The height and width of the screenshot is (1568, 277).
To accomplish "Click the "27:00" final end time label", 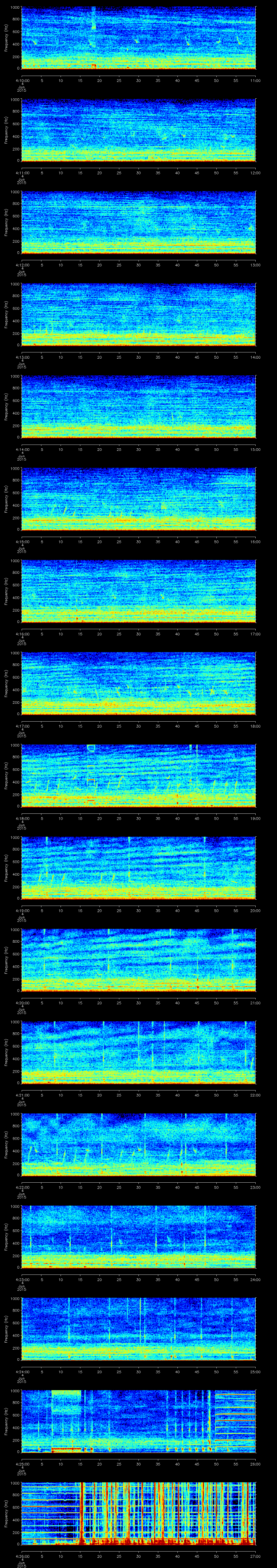I will coord(256,1556).
